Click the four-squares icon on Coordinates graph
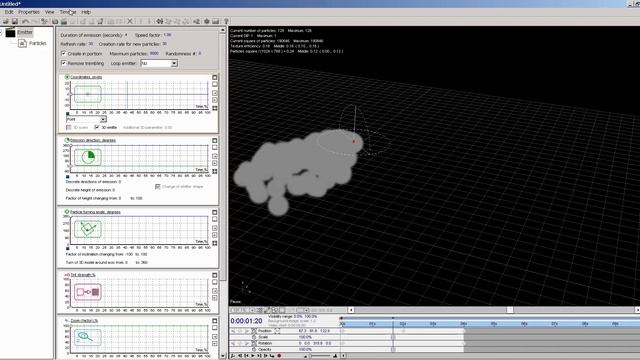Image resolution: width=640 pixels, height=360 pixels. [x=215, y=108]
